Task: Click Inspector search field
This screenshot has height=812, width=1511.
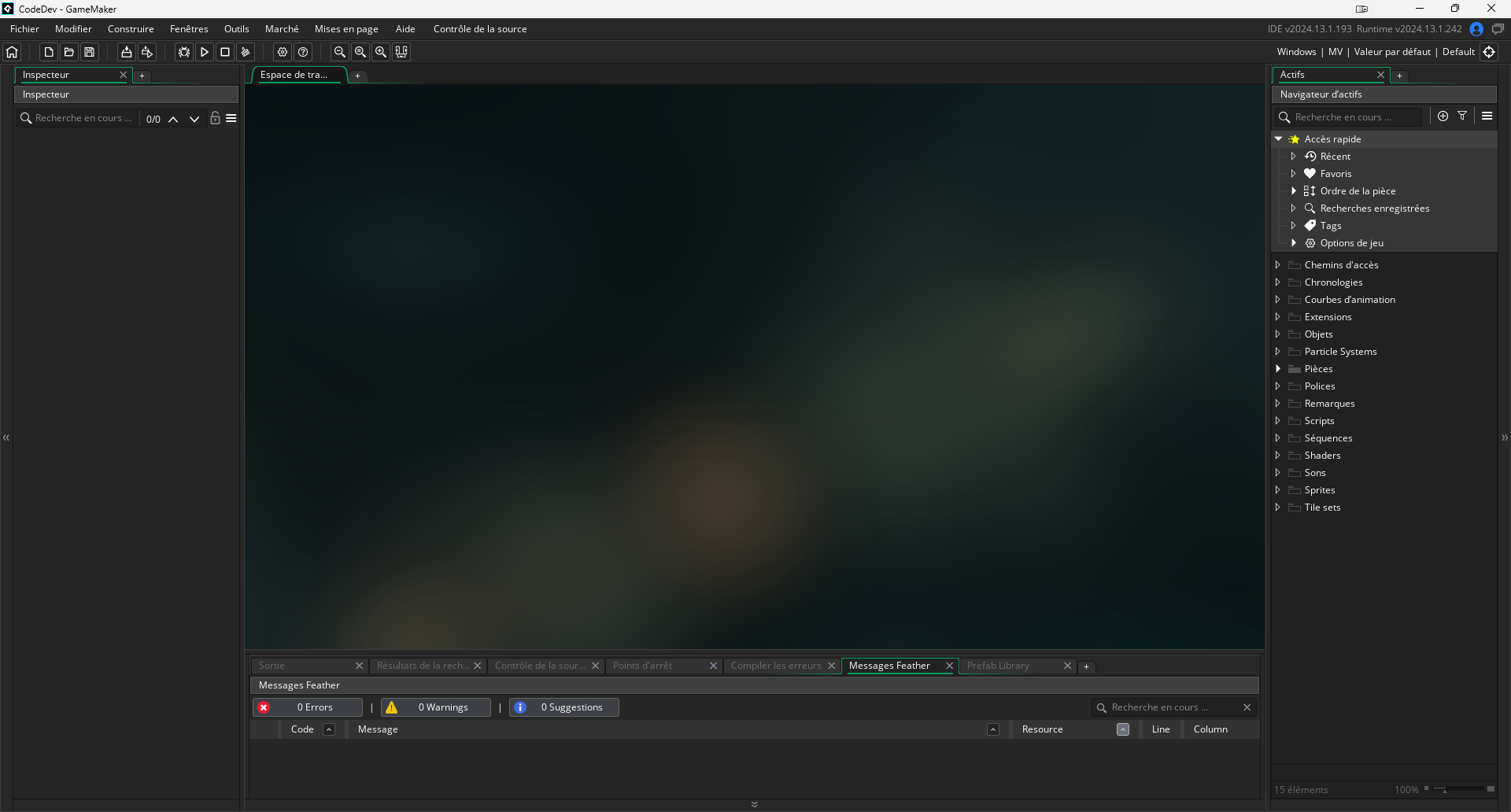Action: coord(78,118)
